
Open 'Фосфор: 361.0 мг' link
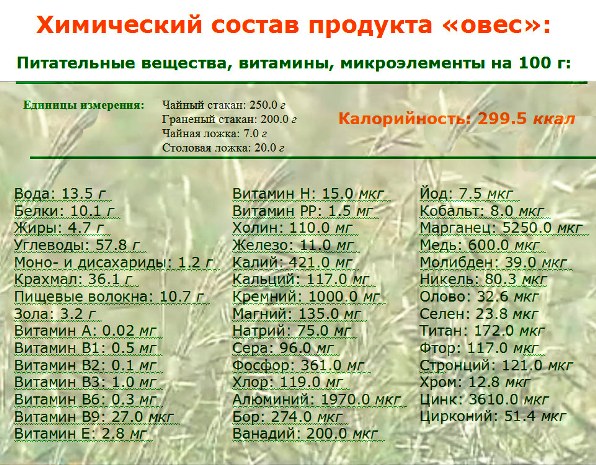coord(299,365)
